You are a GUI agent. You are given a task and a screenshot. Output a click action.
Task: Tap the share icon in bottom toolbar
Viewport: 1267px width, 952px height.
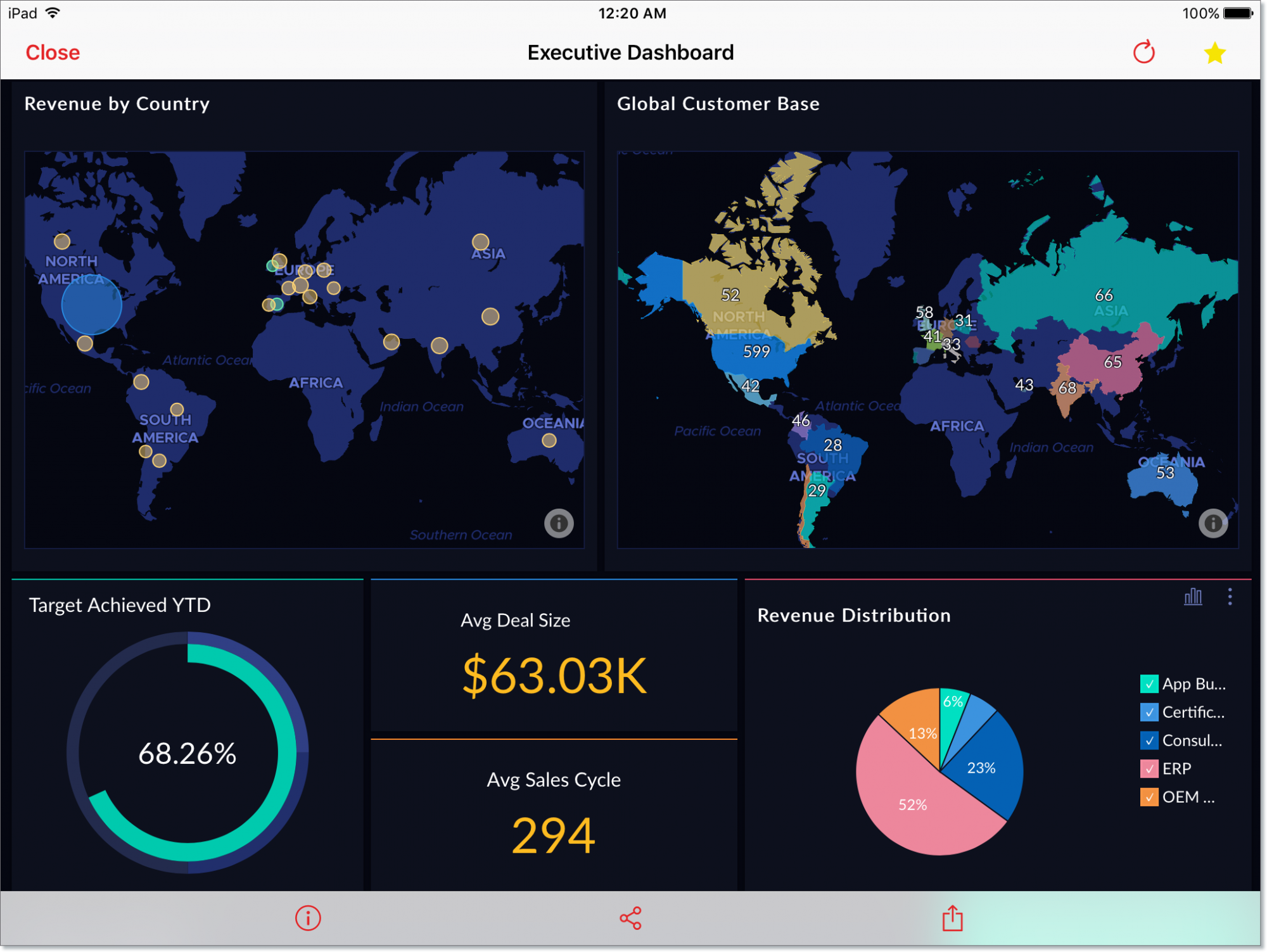pos(630,918)
